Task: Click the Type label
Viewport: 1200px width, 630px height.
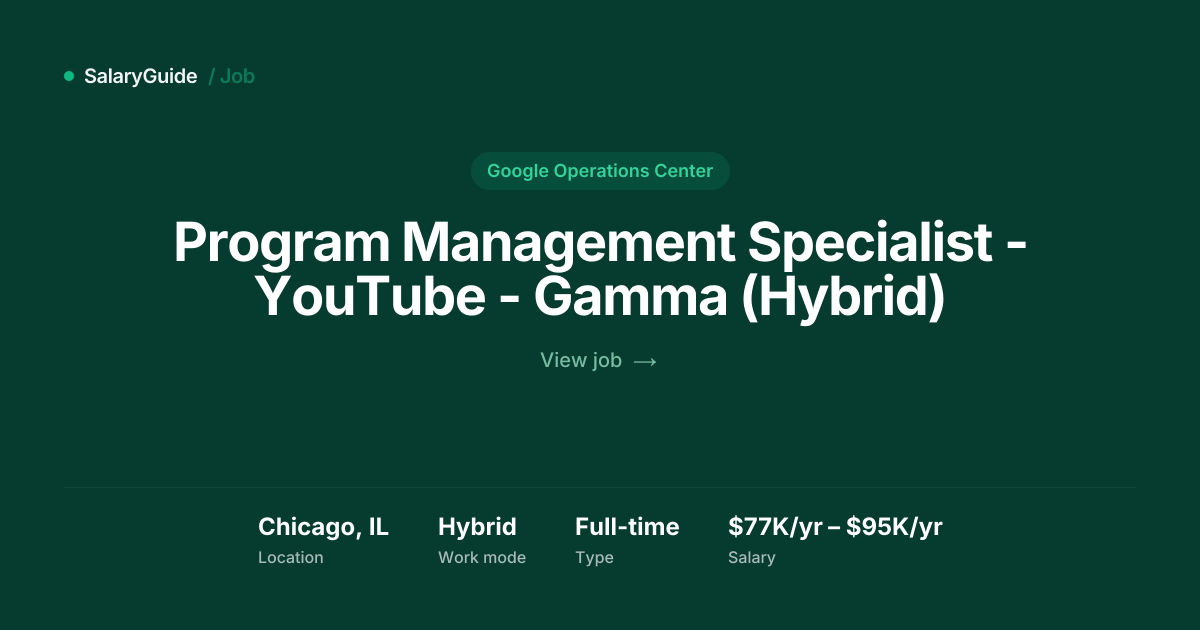Action: pyautogui.click(x=594, y=558)
